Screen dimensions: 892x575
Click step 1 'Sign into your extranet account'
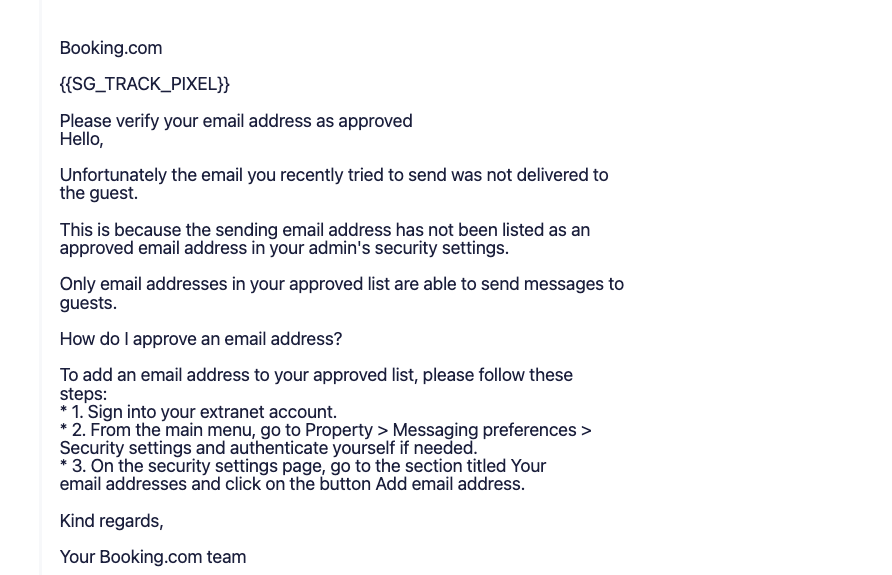(211, 412)
